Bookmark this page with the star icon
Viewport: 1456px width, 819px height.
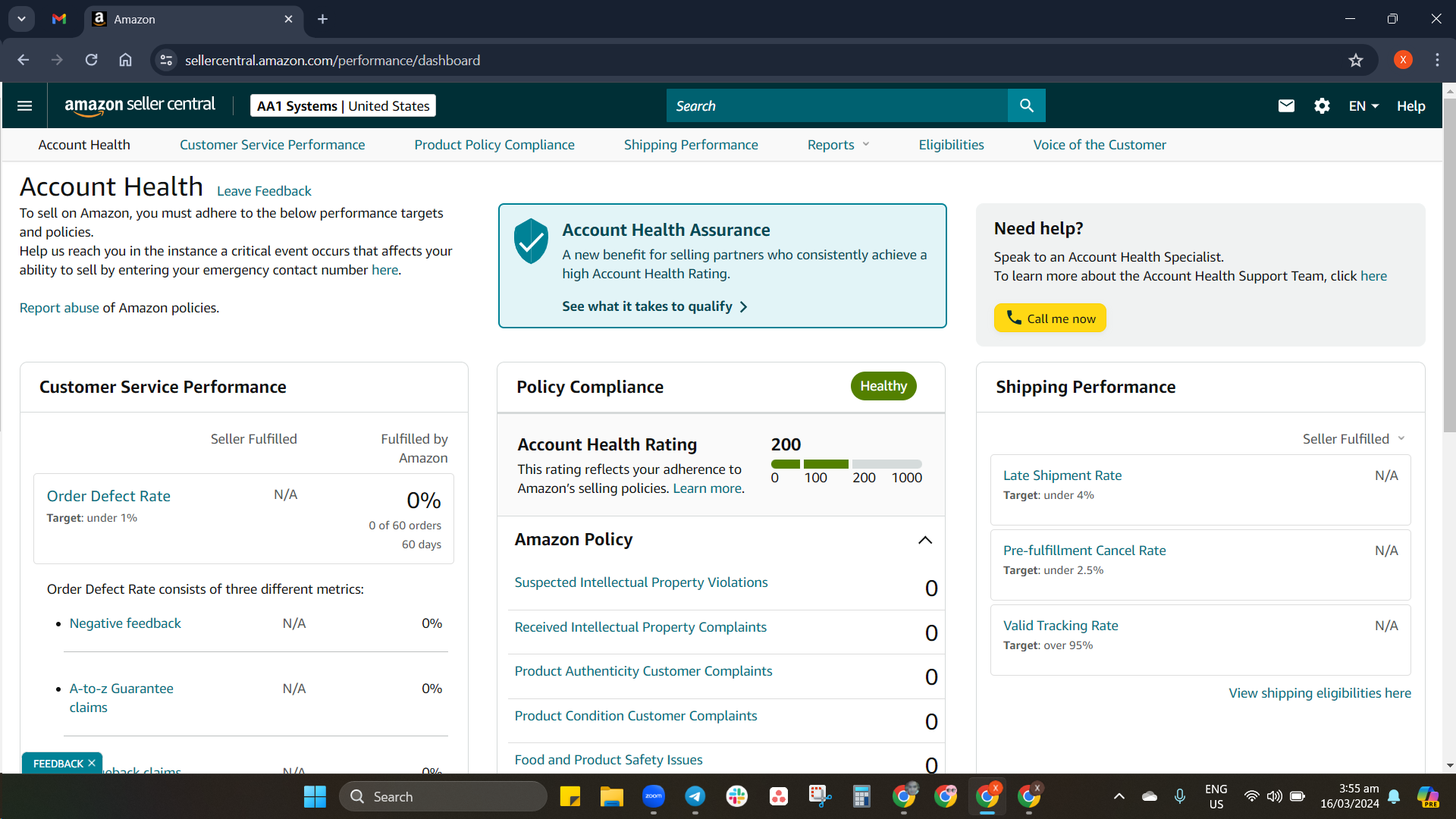[1356, 60]
